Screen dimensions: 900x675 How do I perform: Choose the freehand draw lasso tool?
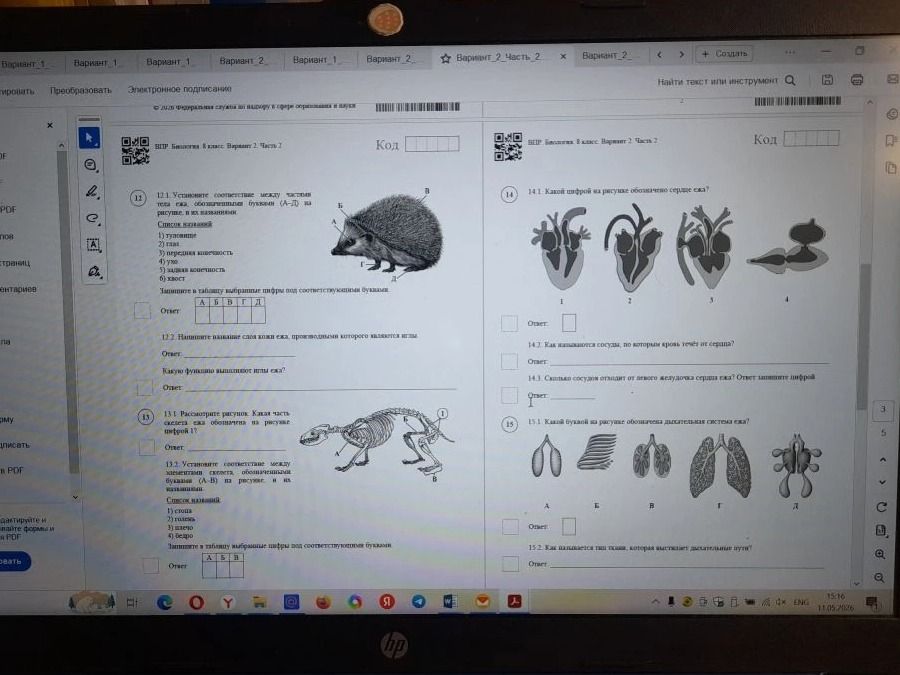(92, 218)
